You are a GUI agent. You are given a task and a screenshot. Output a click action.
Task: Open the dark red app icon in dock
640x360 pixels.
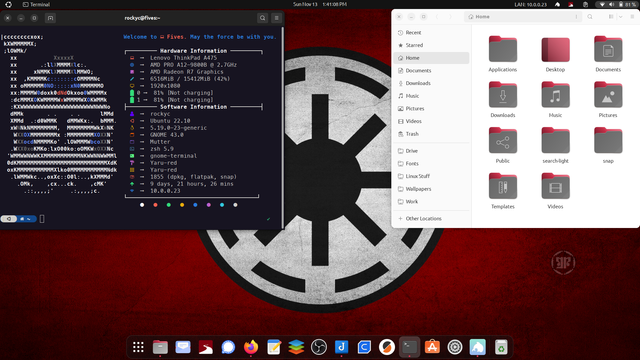coord(206,347)
